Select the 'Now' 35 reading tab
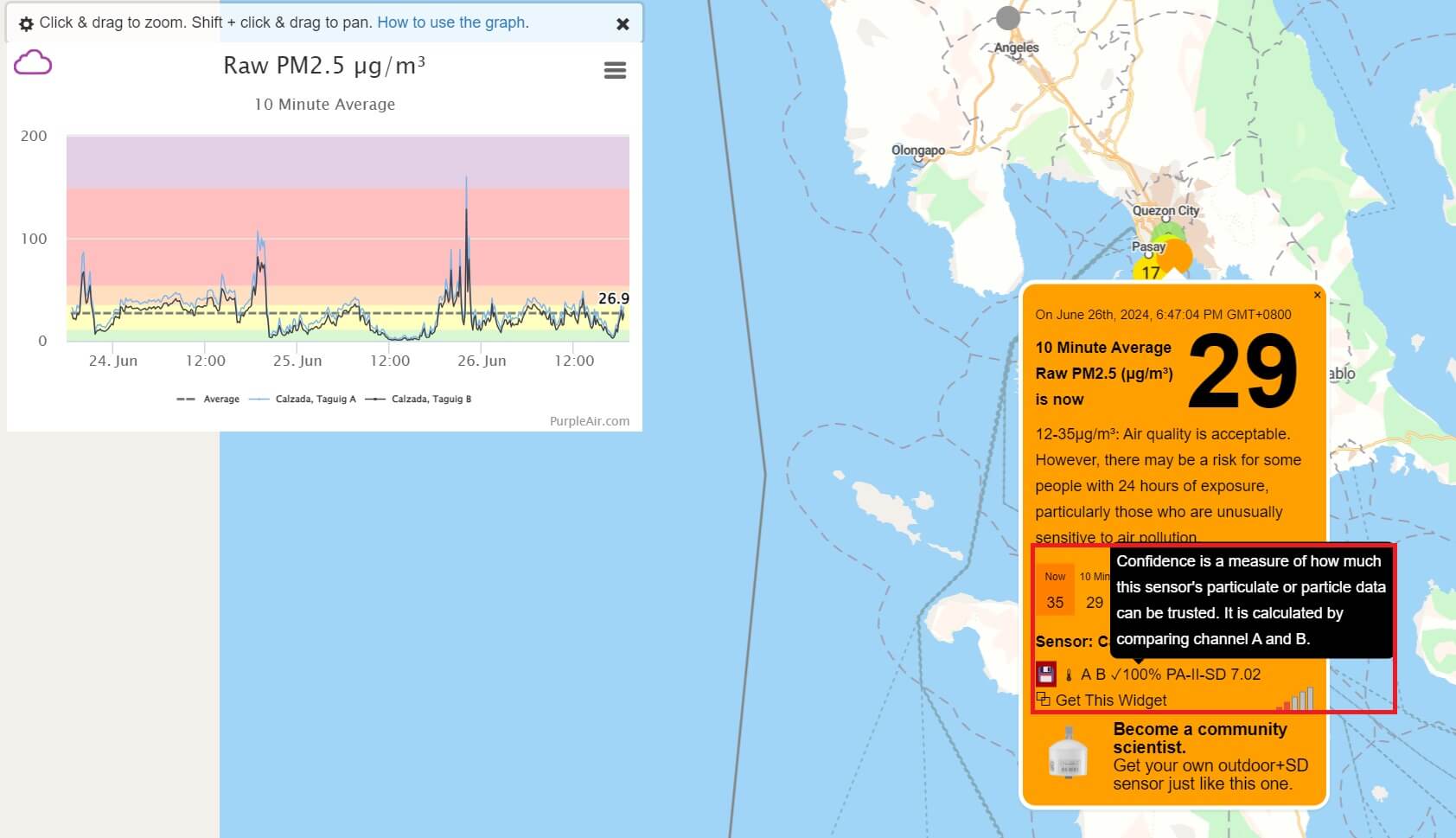The image size is (1456, 838). (1055, 591)
